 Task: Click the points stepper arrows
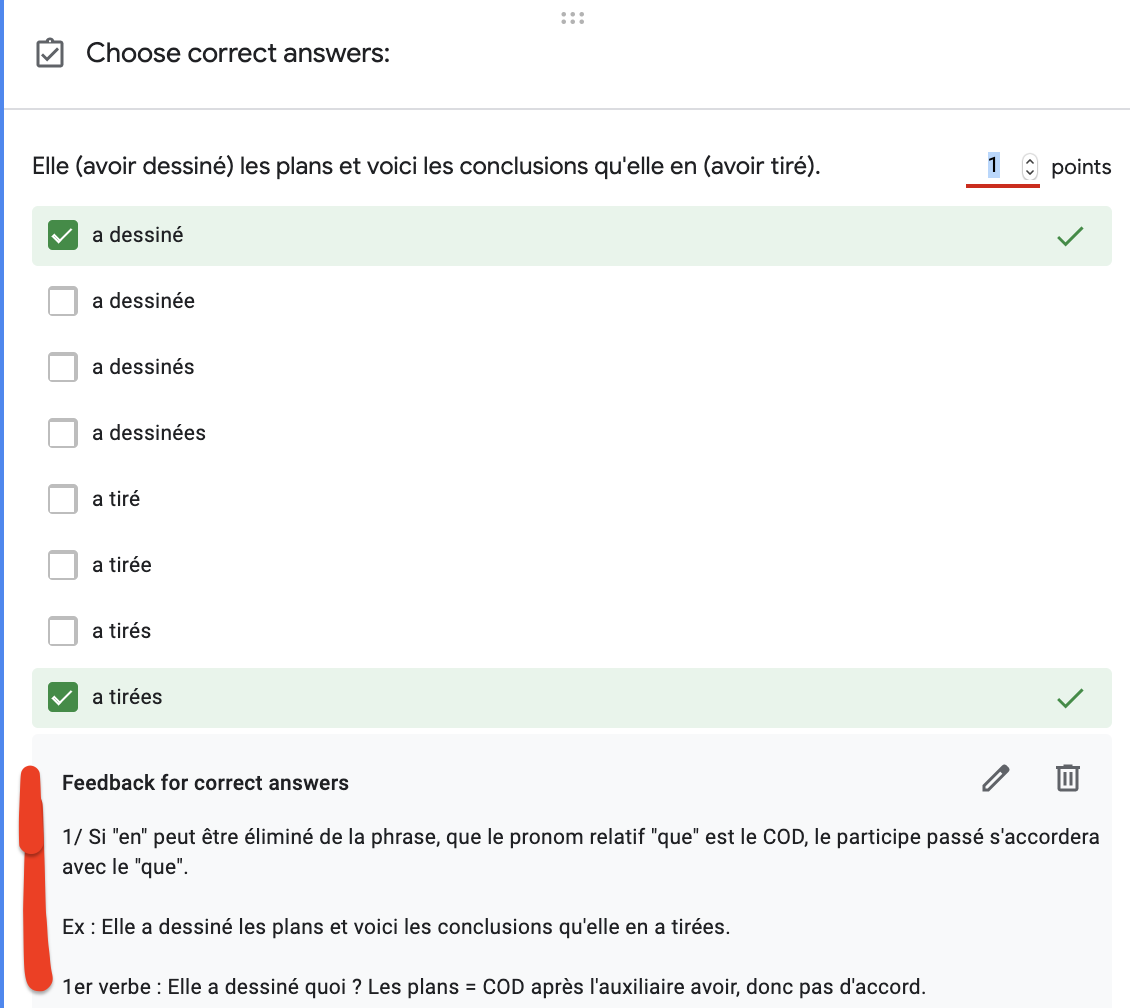1030,167
